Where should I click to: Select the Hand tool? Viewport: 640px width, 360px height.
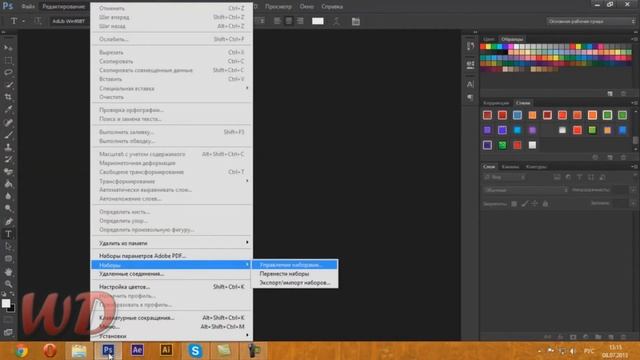coord(8,272)
